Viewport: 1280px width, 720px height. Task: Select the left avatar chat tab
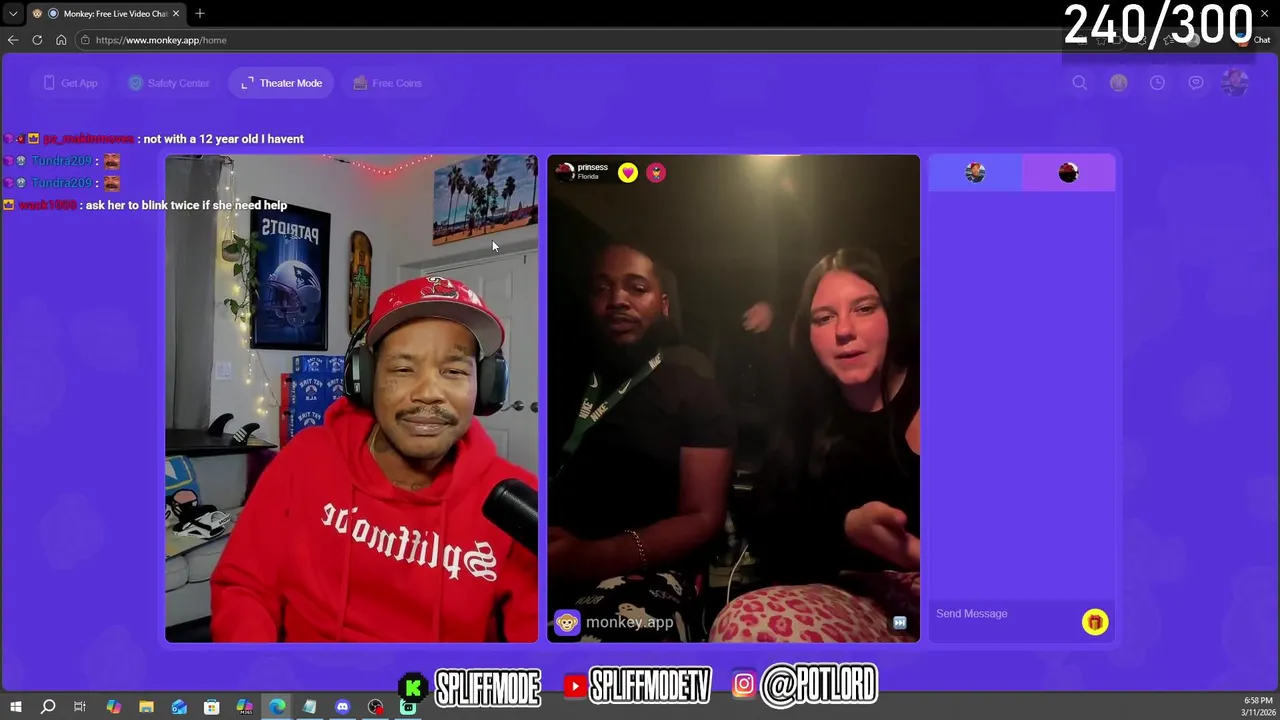click(975, 173)
